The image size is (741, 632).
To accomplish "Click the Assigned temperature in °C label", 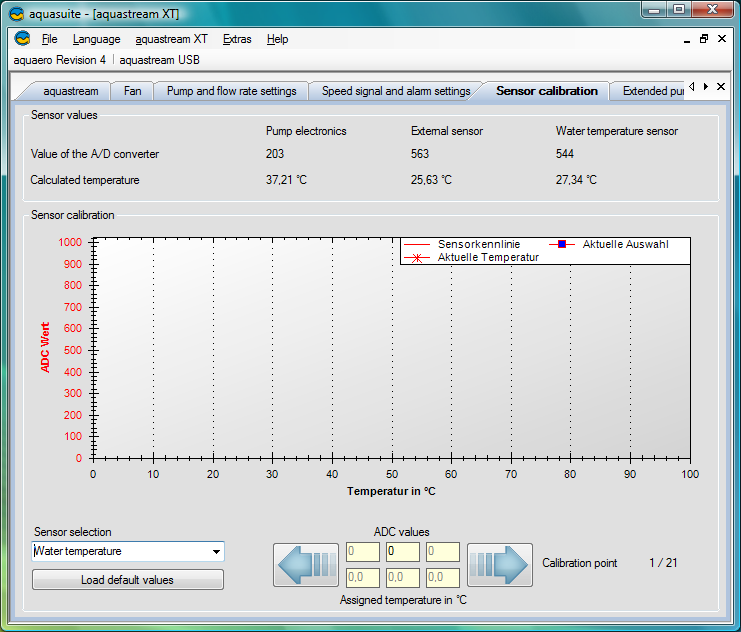I will (403, 600).
